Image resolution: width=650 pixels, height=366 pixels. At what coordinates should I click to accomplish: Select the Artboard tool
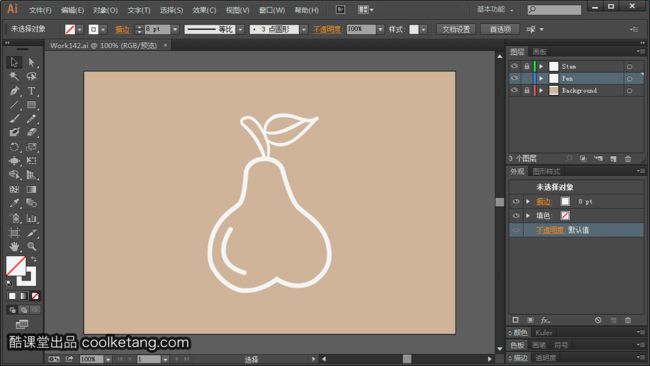14,233
